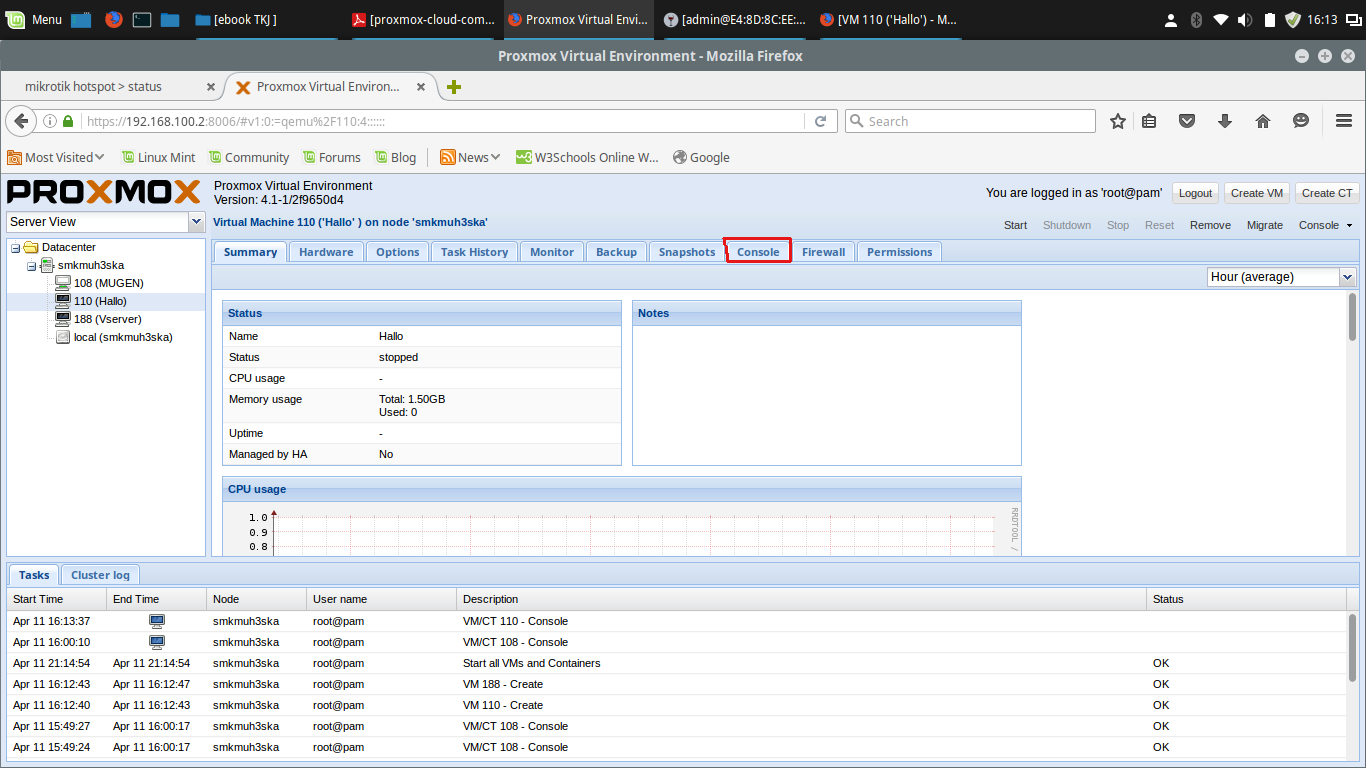1366x768 pixels.
Task: Collapse the smkmuh3ska node expander
Action: pos(31,266)
